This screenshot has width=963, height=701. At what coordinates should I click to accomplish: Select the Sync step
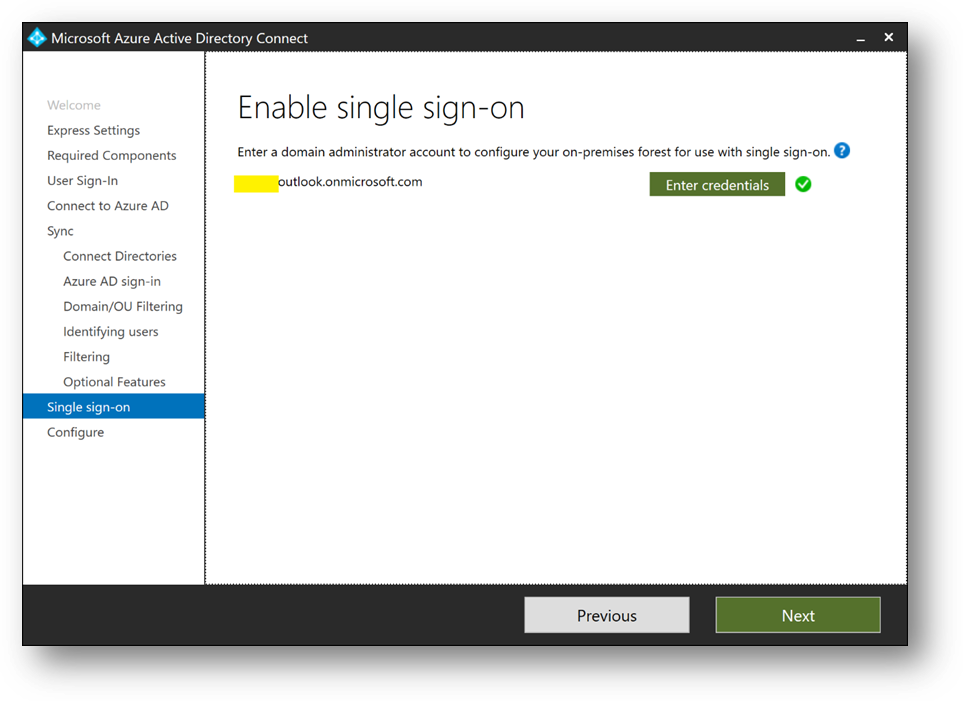pyautogui.click(x=60, y=231)
